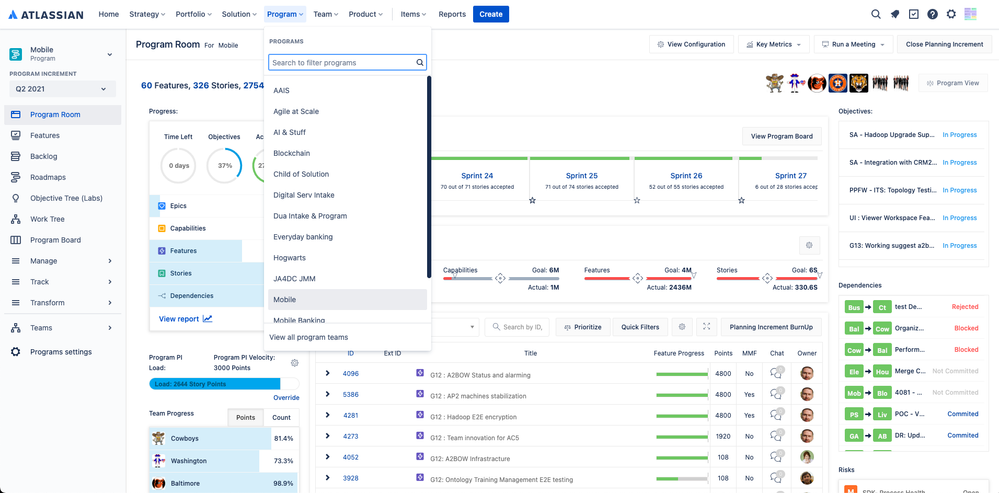Select Blockchain from the programs list
Screen dimensions: 999x493
[x=292, y=153]
